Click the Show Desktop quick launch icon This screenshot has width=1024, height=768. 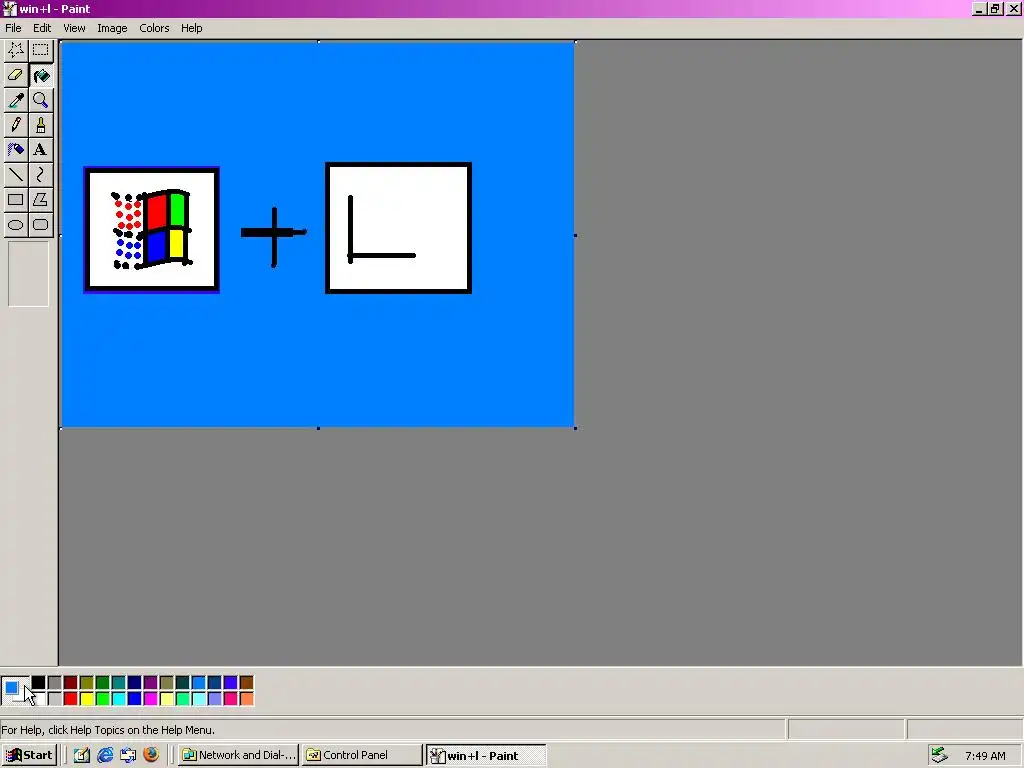pyautogui.click(x=82, y=755)
